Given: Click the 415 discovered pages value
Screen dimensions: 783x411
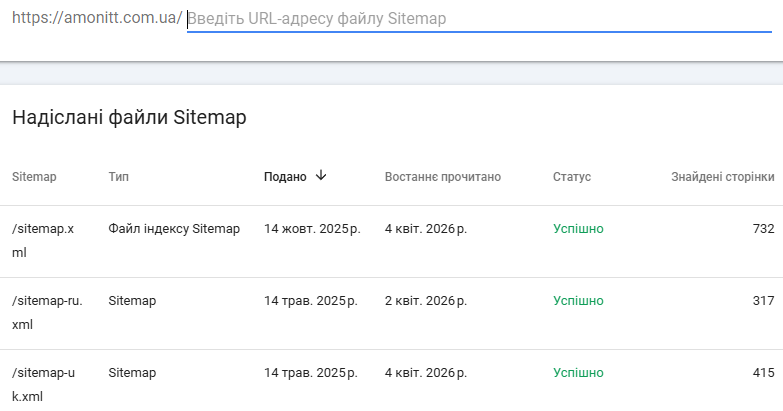Looking at the screenshot, I should (x=763, y=373).
